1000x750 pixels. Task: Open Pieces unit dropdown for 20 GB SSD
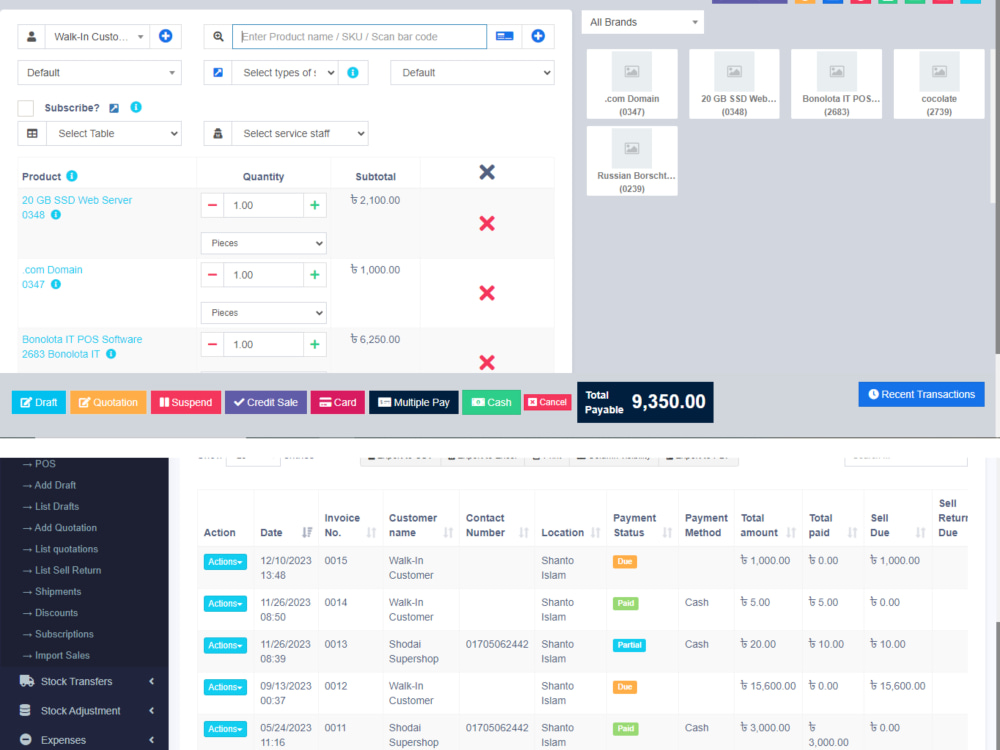(263, 243)
